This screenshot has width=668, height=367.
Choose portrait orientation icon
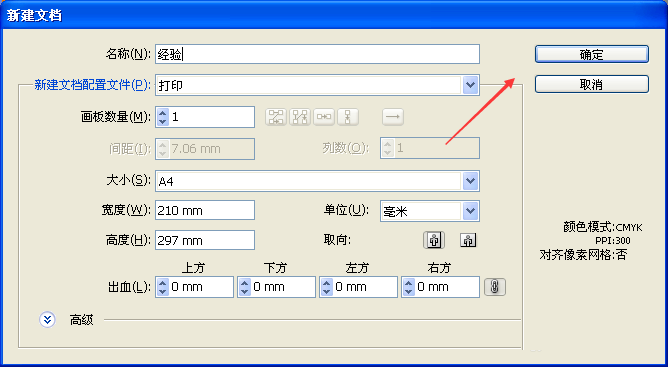[434, 240]
